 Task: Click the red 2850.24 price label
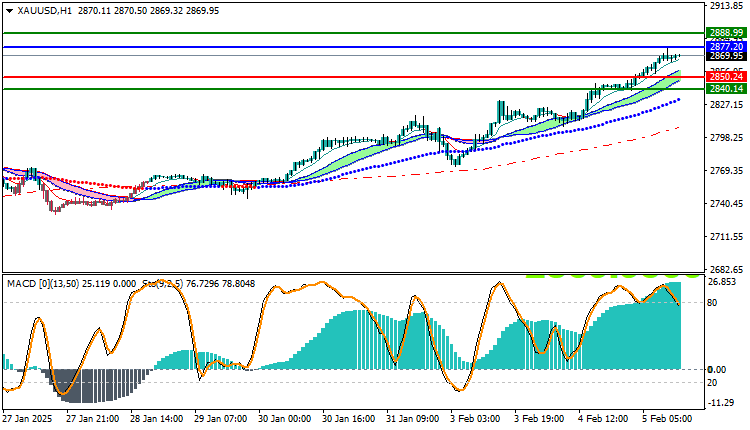coord(726,77)
